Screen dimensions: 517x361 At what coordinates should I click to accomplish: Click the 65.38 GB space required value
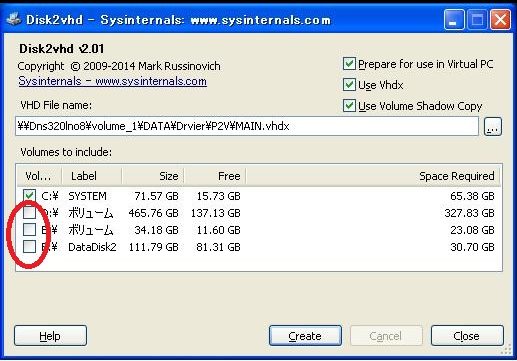click(472, 196)
